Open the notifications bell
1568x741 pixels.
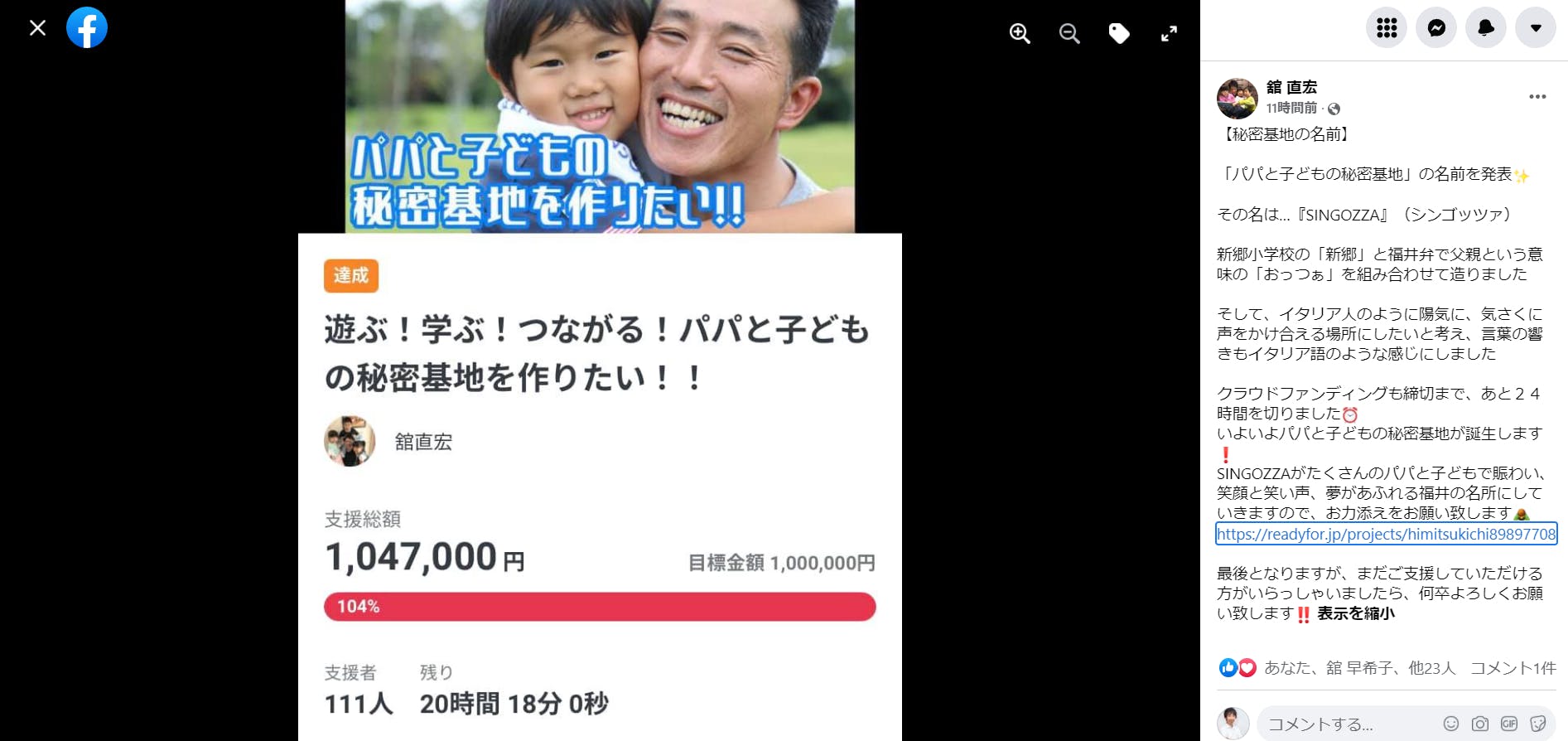[1486, 27]
